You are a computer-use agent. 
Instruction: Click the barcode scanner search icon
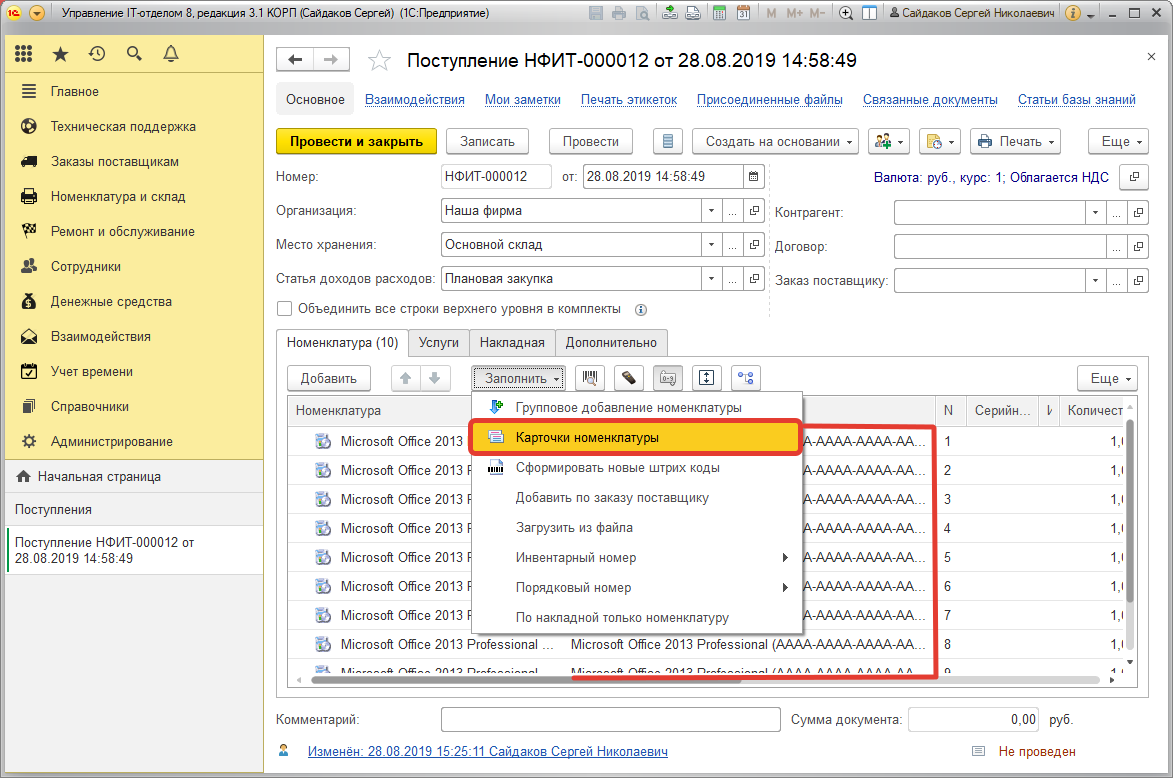point(590,378)
